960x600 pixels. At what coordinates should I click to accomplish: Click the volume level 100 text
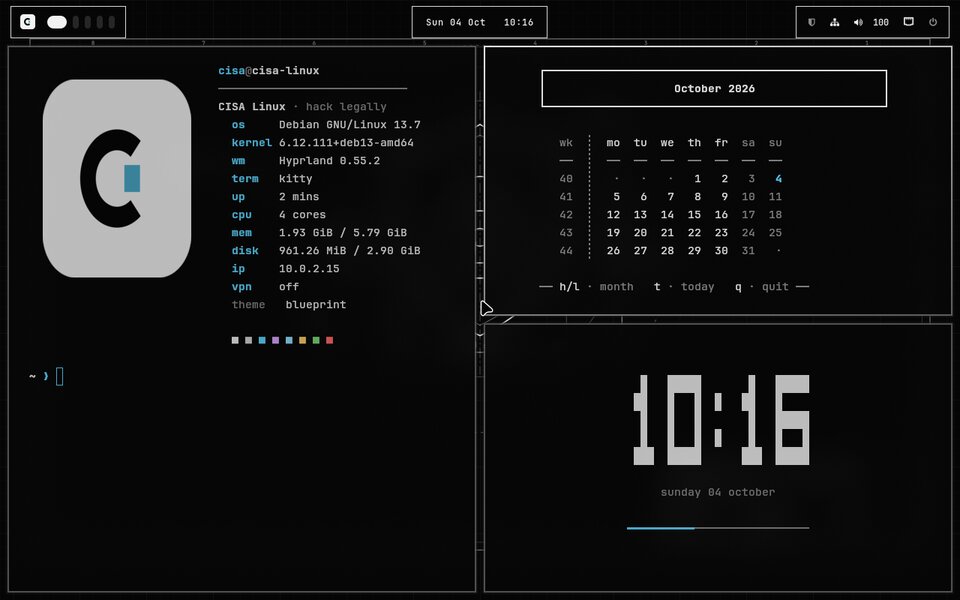pos(880,22)
